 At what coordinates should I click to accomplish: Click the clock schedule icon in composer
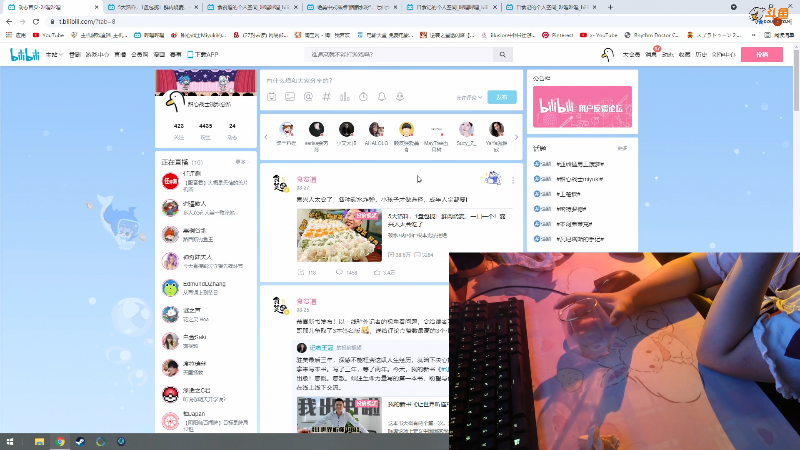[x=363, y=96]
